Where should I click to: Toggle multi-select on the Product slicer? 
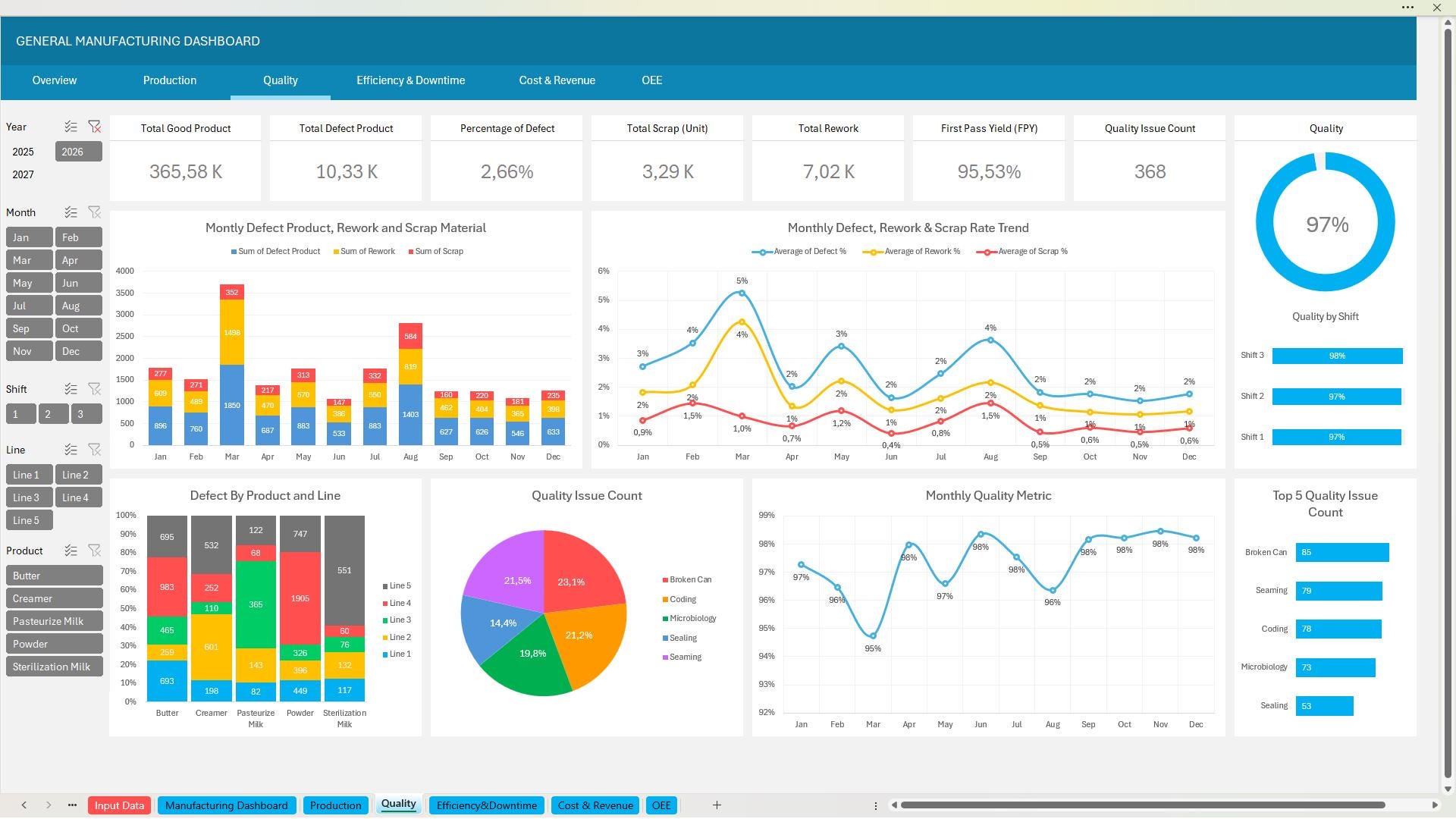click(71, 551)
